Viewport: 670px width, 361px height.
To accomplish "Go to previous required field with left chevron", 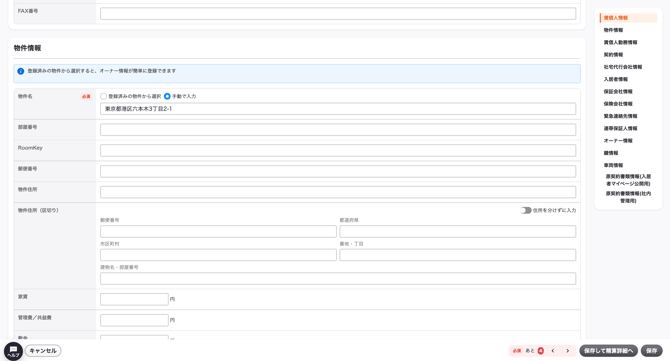I will tap(553, 351).
